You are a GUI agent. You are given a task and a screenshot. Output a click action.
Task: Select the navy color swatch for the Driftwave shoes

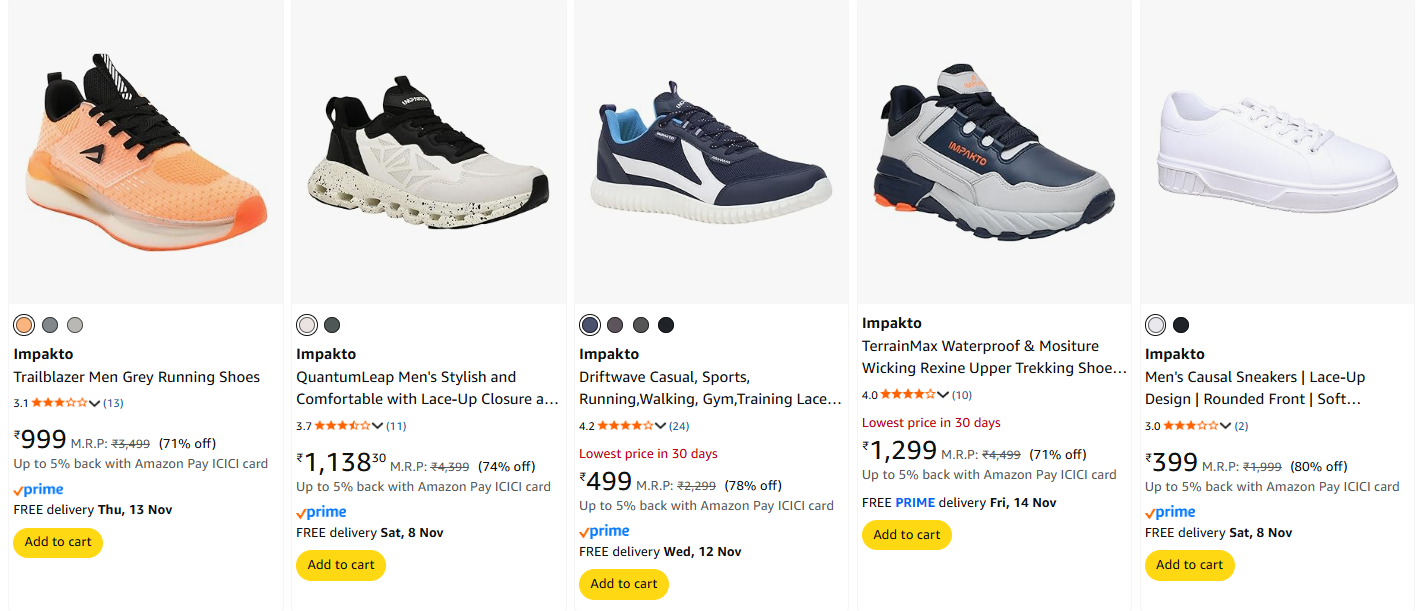(x=590, y=325)
